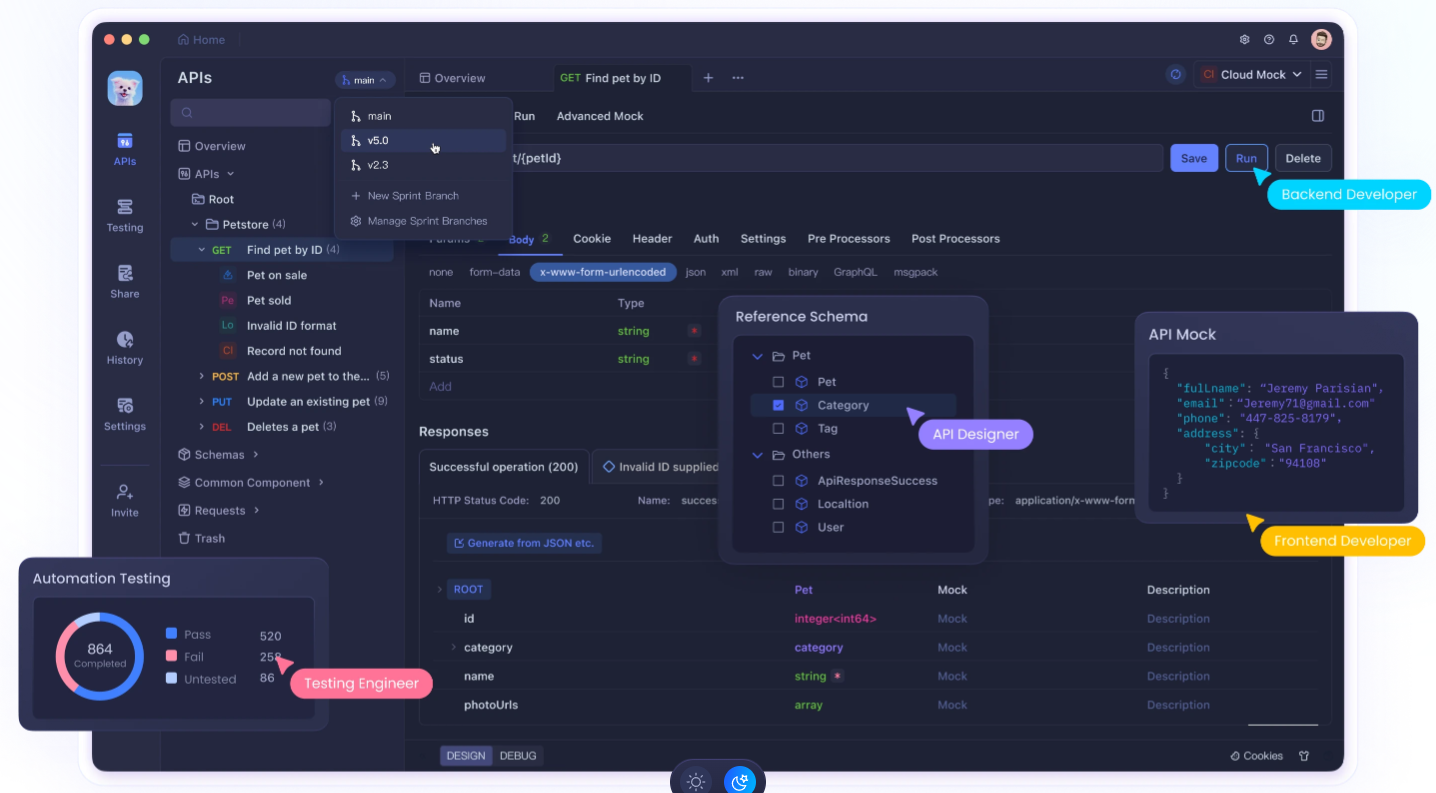Click Generate from JSON etc. button
1436x793 pixels.
pos(524,543)
